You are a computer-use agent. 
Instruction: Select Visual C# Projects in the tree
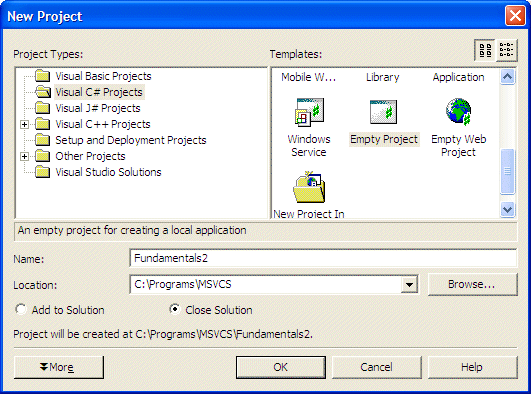click(99, 92)
